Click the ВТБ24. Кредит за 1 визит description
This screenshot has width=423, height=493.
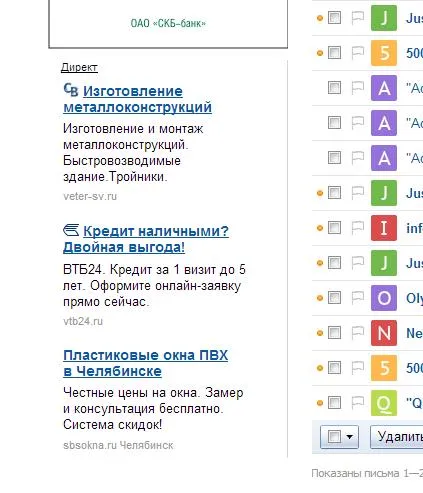(x=154, y=286)
